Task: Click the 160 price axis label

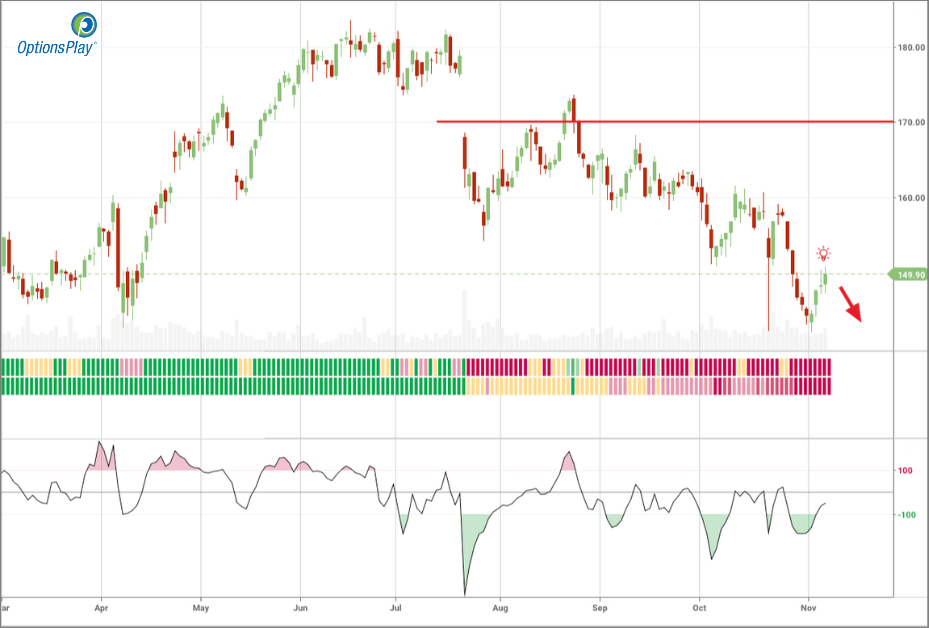Action: click(x=907, y=198)
